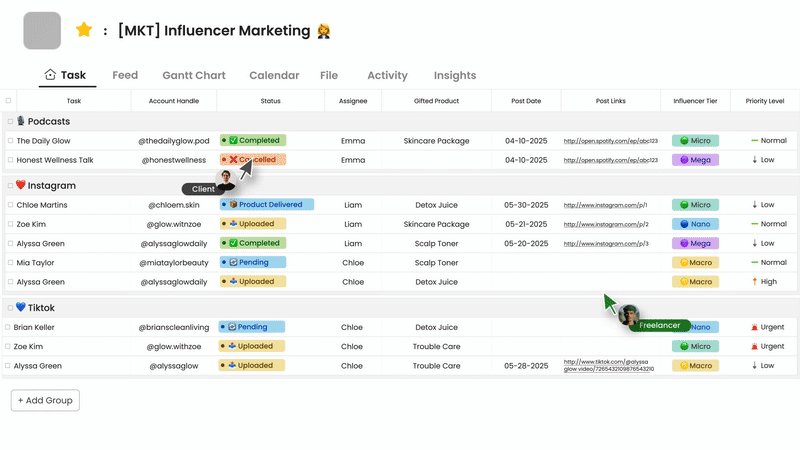Open Product Delivered status dropdown for Chloe Martins
The image size is (800, 450).
pyautogui.click(x=266, y=205)
